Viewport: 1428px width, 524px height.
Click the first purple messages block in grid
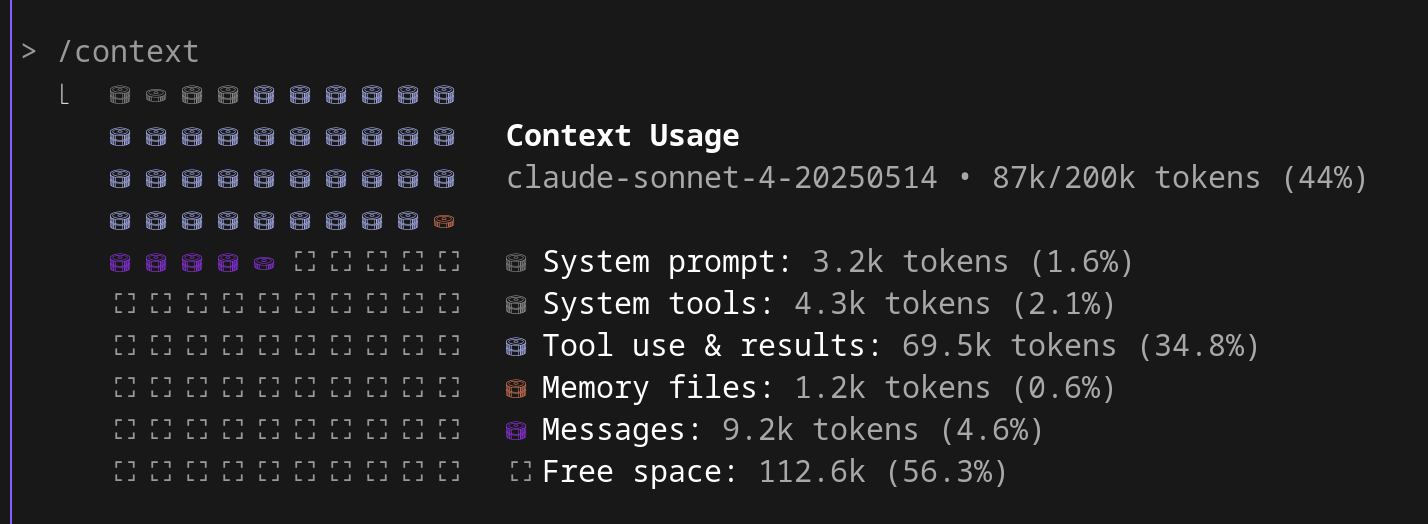click(x=120, y=263)
